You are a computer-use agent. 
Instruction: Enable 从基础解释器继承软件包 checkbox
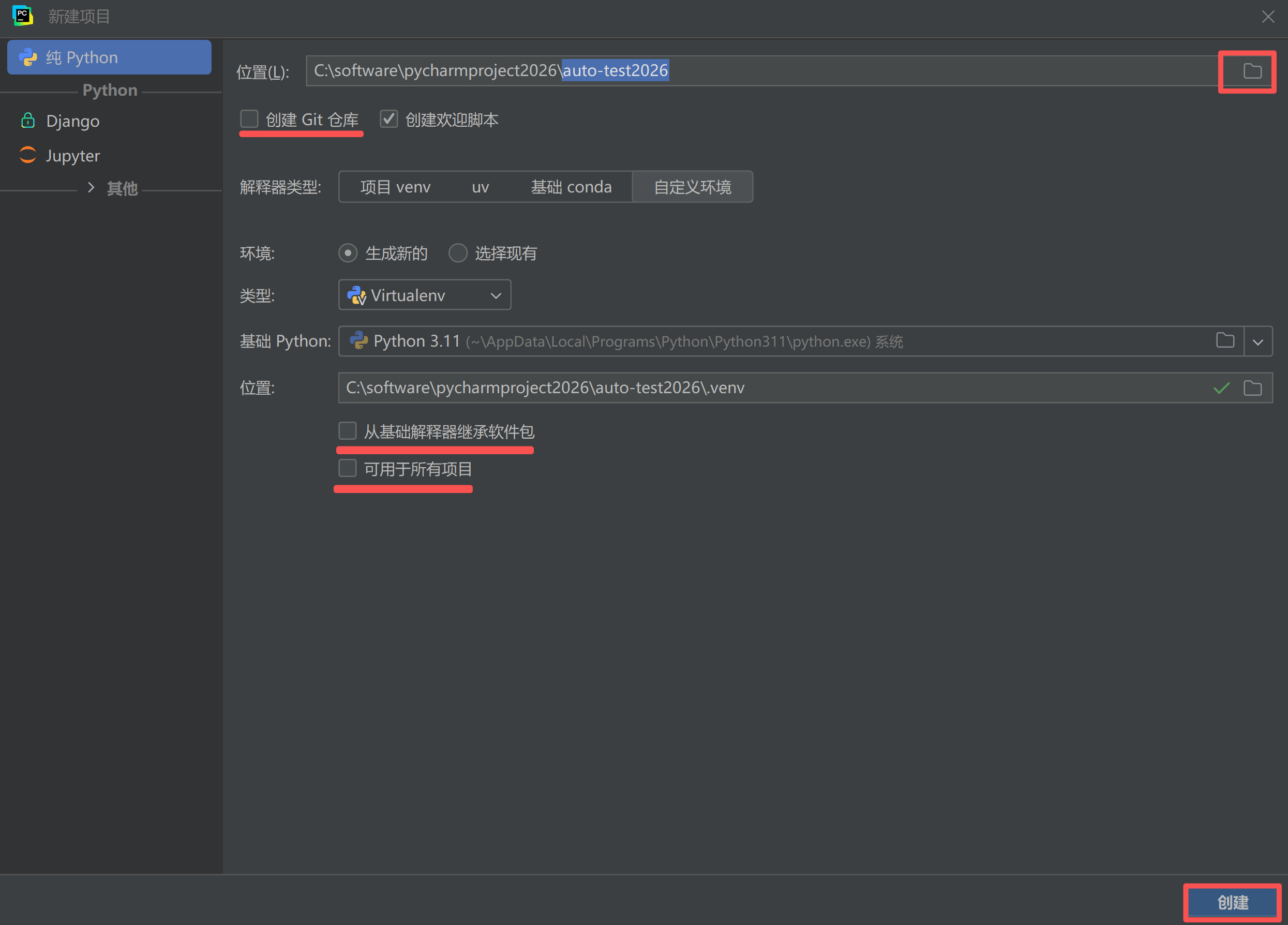[x=348, y=431]
